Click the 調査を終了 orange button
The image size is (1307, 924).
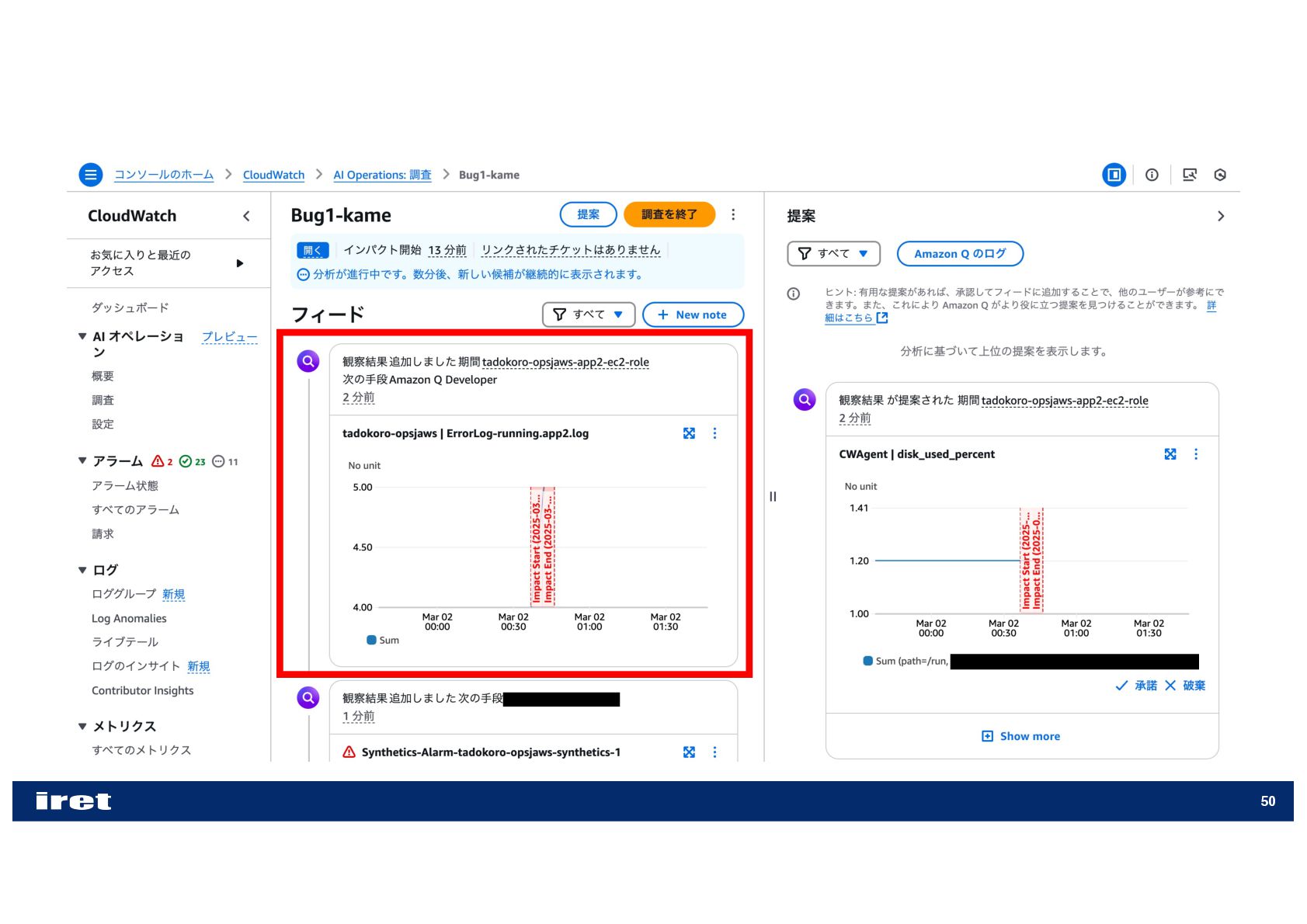(x=669, y=214)
